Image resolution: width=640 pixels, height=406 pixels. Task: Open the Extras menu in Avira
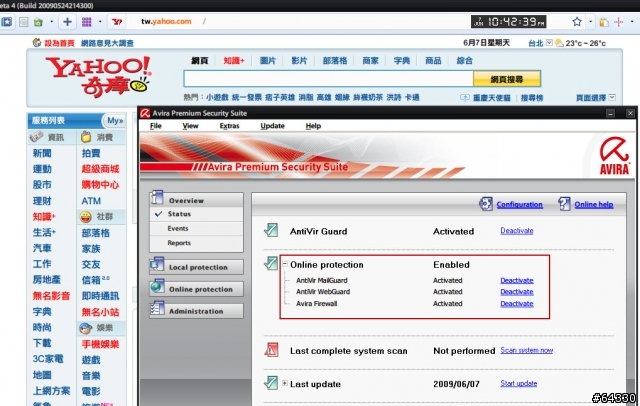[229, 126]
